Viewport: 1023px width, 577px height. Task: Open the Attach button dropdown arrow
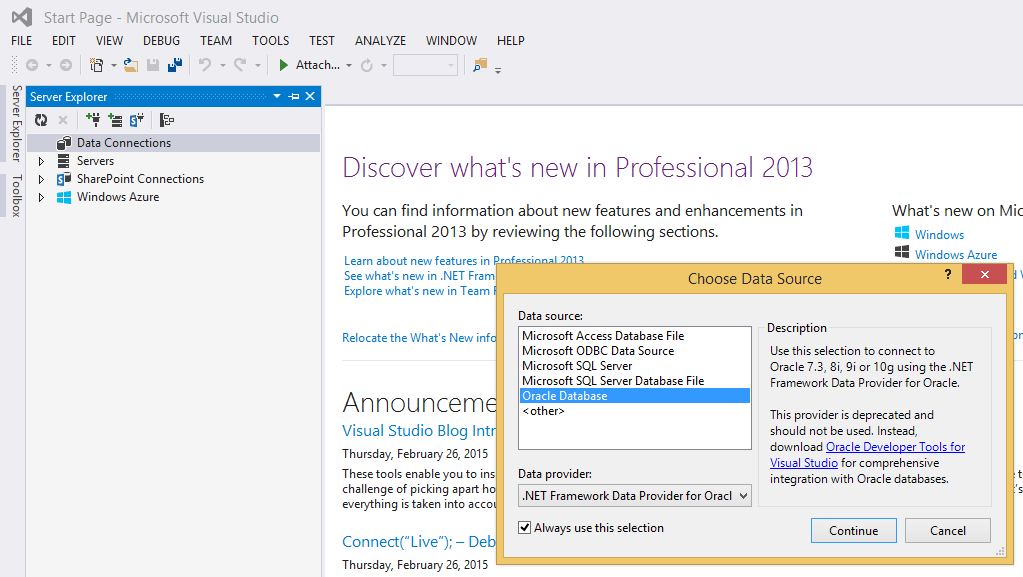[349, 66]
